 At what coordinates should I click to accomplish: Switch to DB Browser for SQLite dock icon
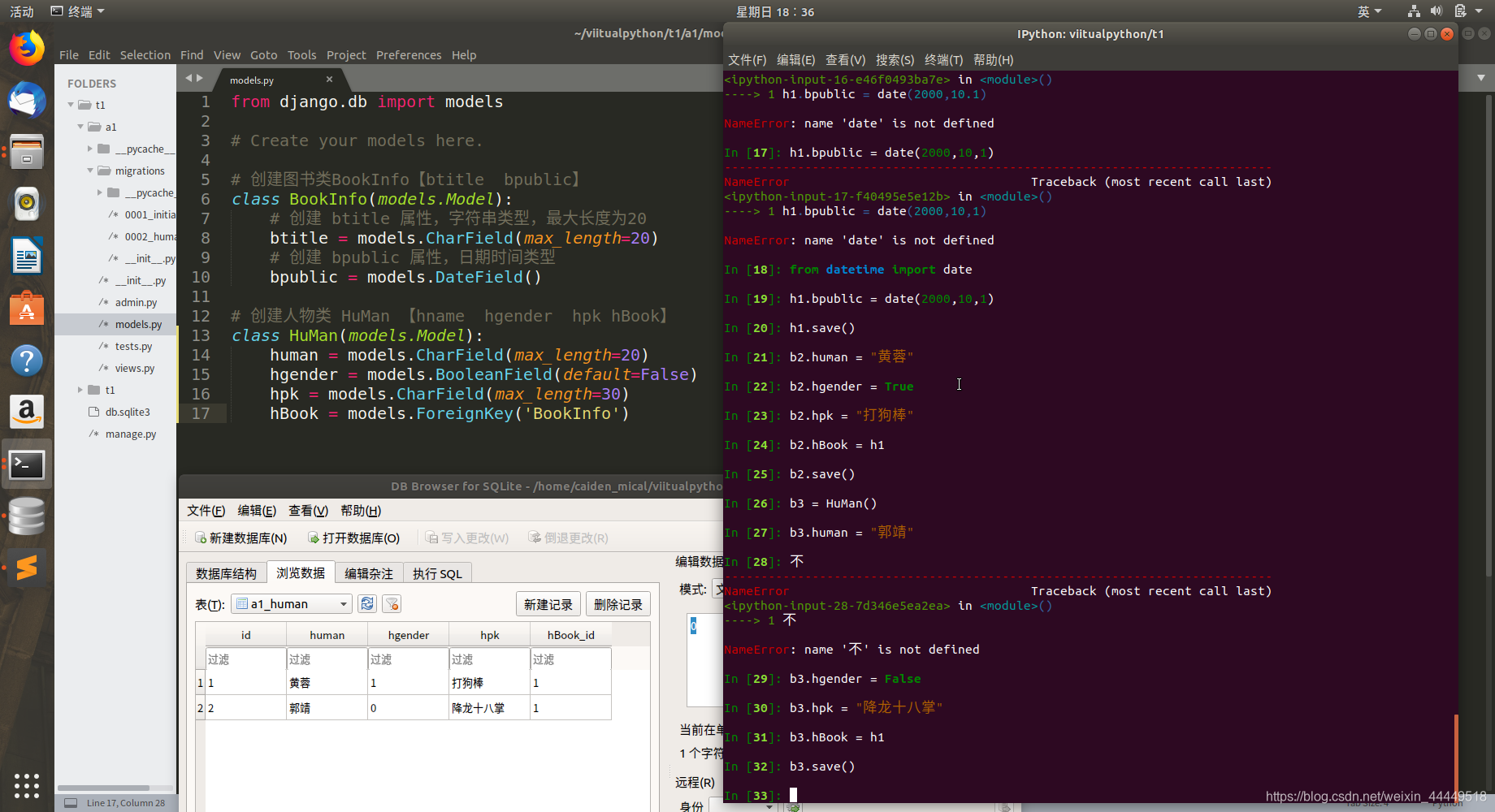click(27, 516)
